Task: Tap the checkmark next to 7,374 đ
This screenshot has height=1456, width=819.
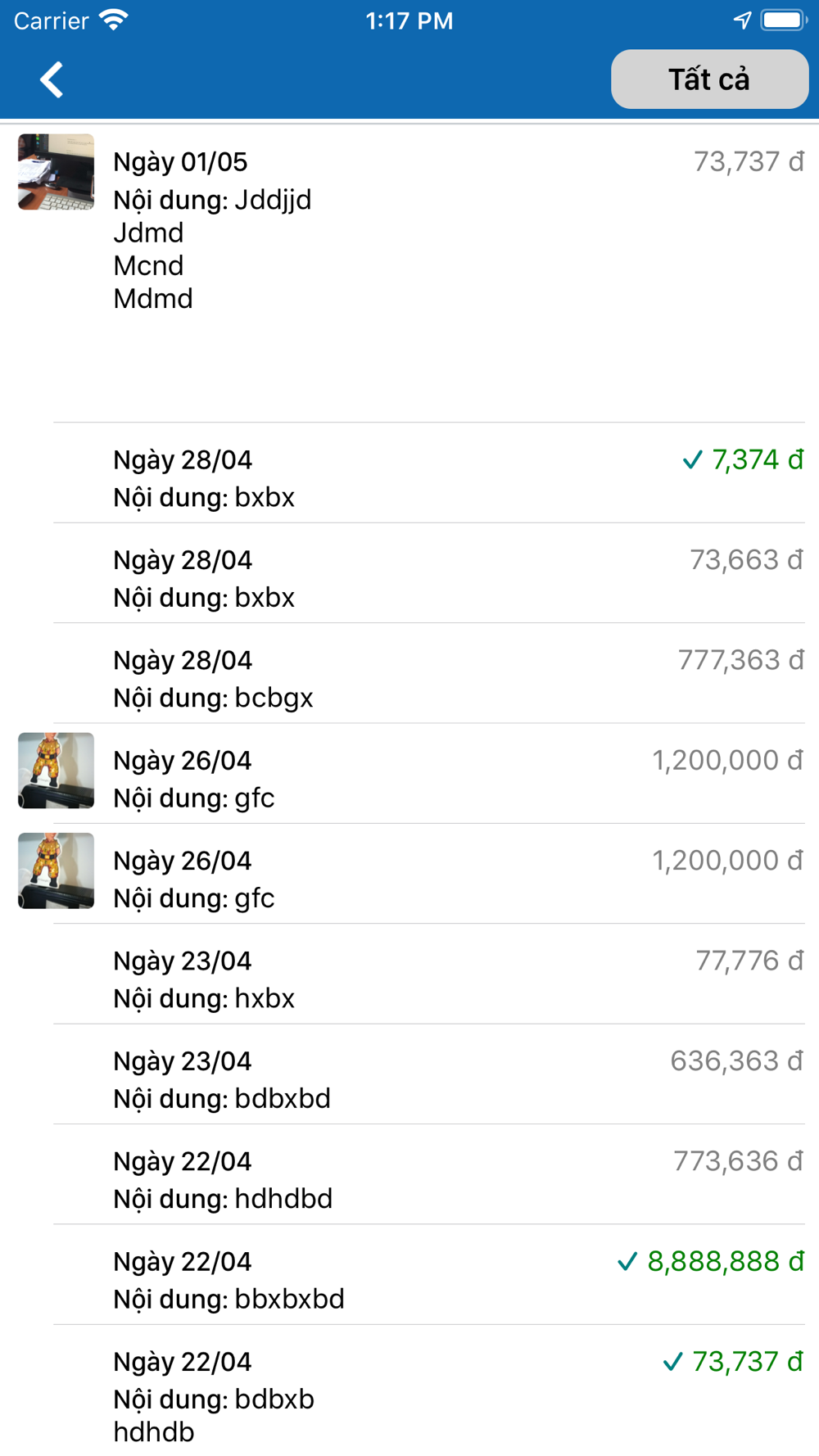Action: [x=692, y=460]
